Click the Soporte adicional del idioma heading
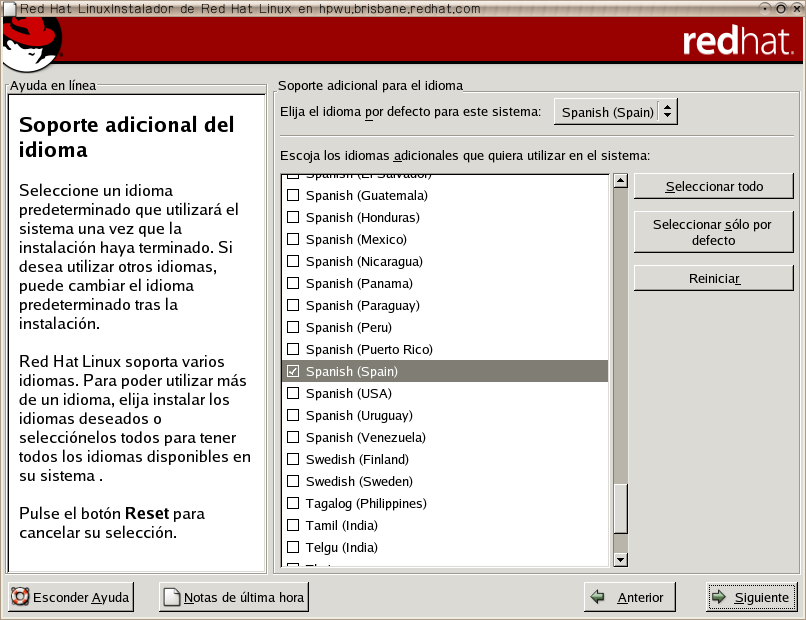806x620 pixels. point(126,137)
